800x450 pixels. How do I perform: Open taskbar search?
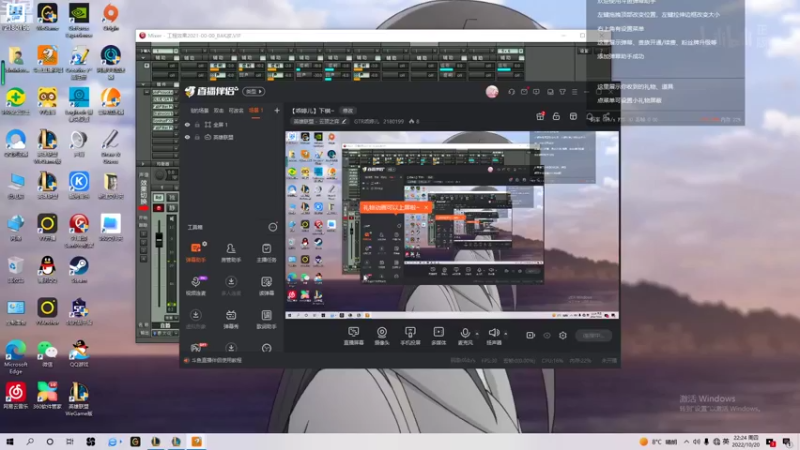(x=30, y=442)
